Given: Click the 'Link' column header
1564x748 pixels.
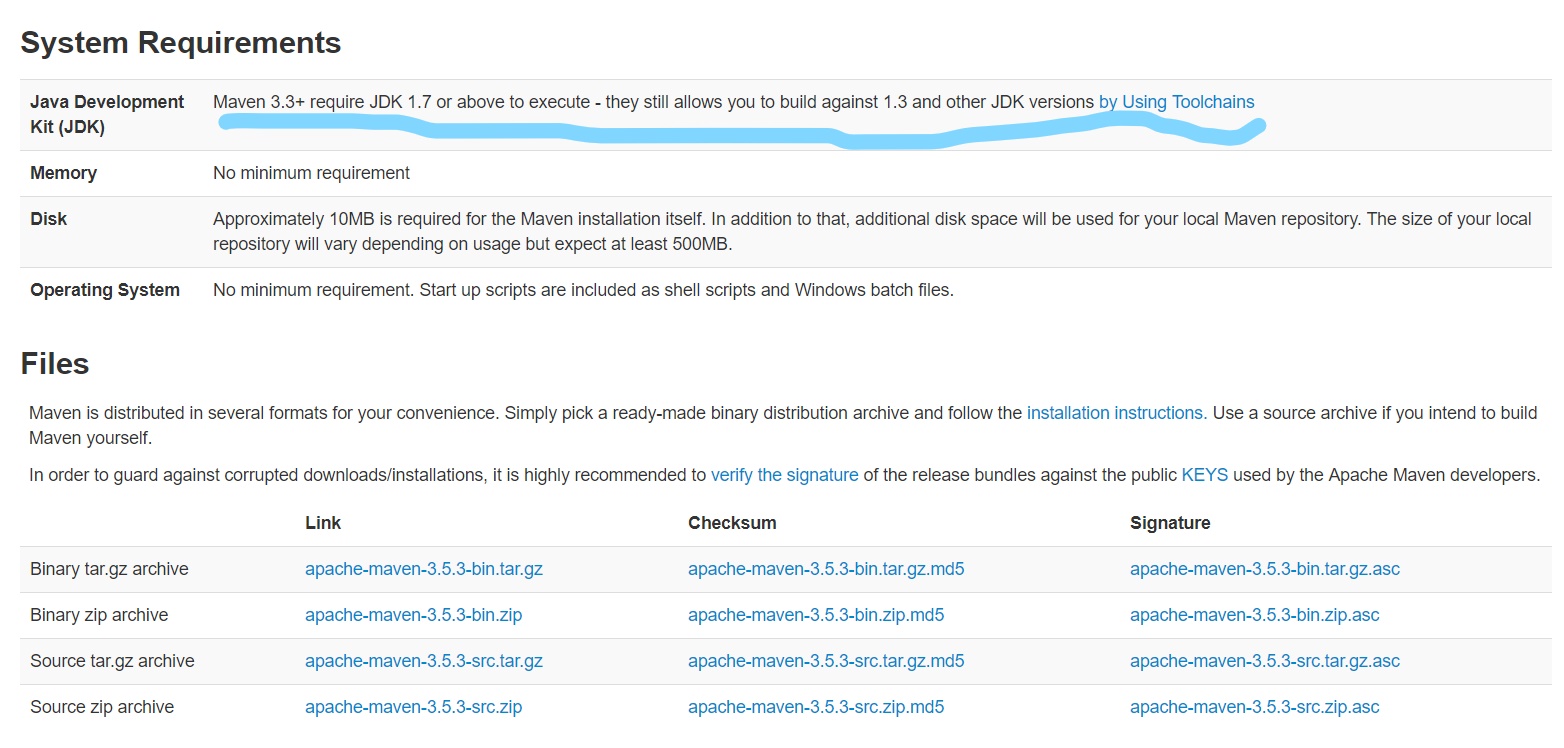Looking at the screenshot, I should 323,523.
